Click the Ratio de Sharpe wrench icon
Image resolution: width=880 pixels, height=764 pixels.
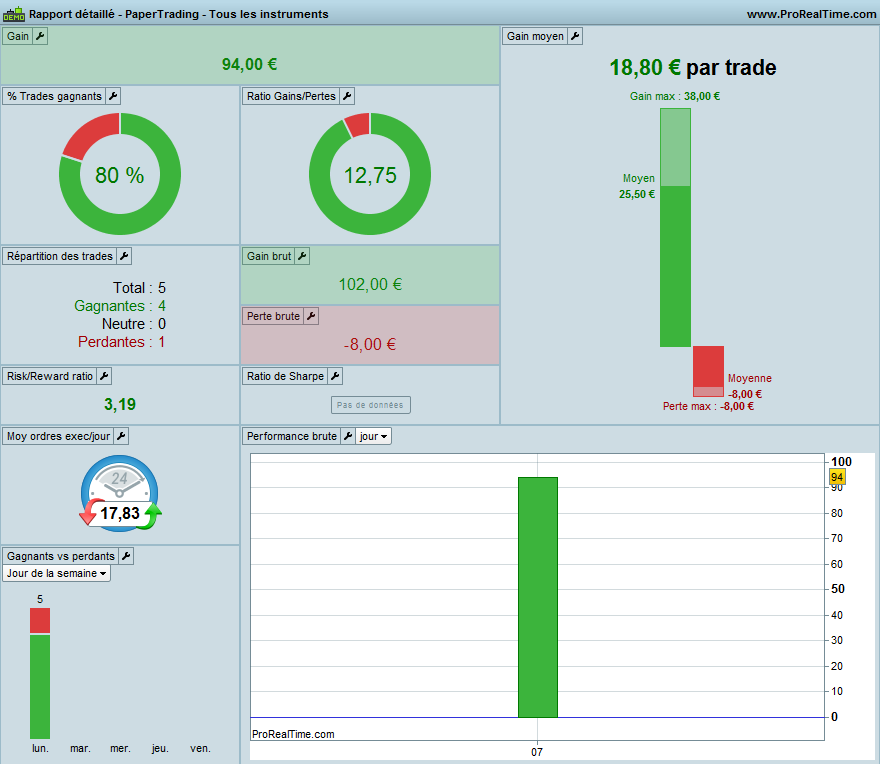[335, 376]
